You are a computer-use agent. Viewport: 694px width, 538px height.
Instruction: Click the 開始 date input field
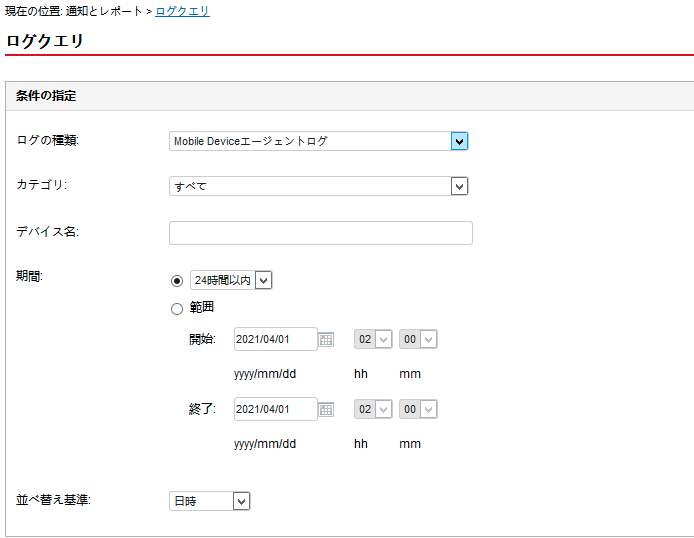[275, 340]
